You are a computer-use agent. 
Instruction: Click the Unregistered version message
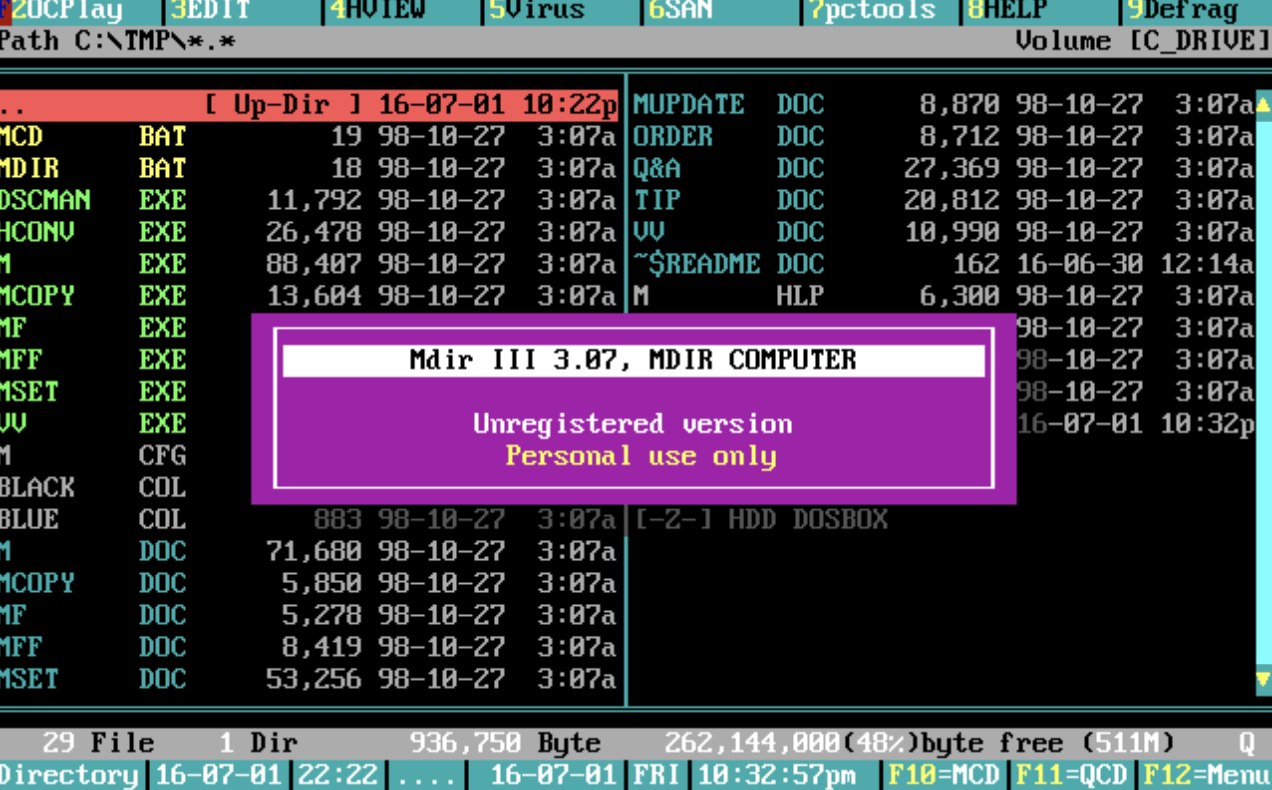(633, 424)
